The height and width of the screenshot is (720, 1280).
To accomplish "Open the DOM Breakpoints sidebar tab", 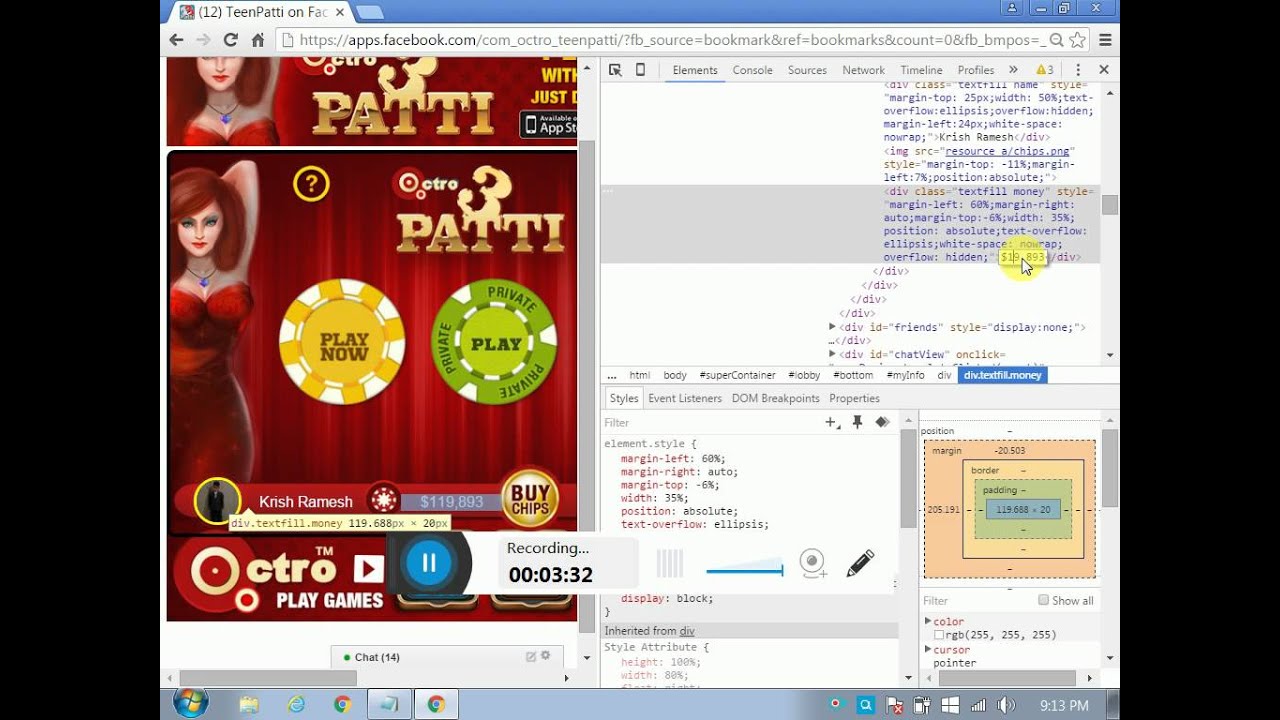I will [x=775, y=398].
